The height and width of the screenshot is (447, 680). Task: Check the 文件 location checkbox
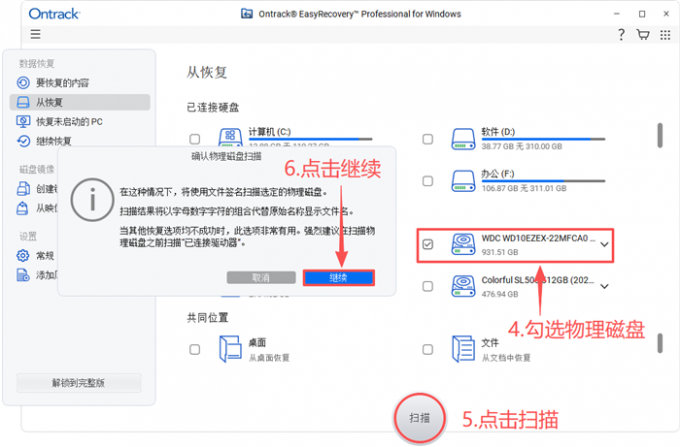tap(428, 349)
